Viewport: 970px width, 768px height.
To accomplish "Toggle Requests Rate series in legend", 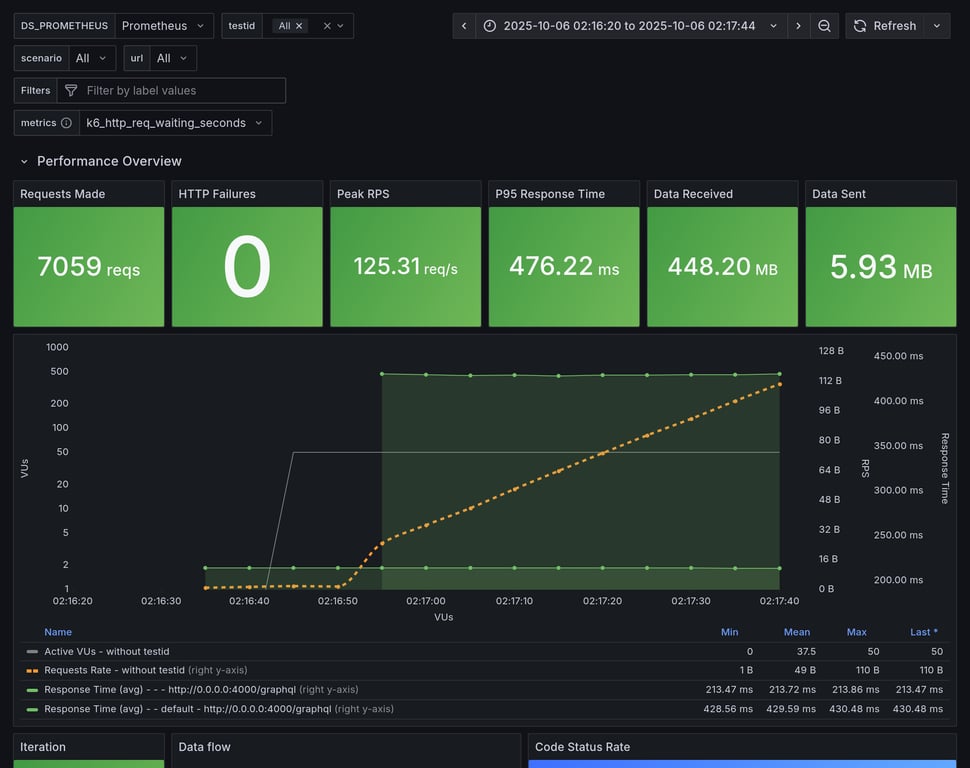I will click(x=114, y=670).
